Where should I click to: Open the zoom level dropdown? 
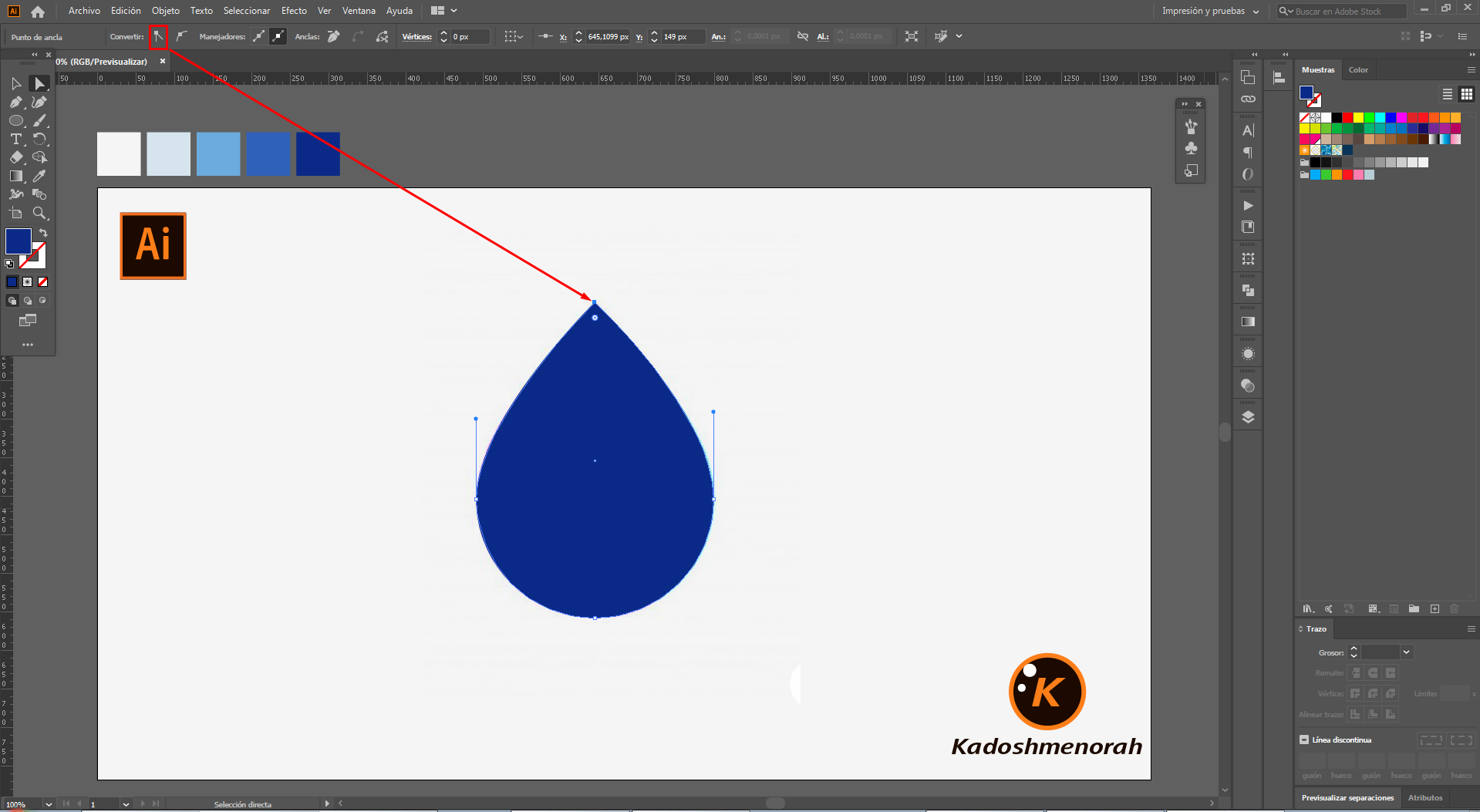49,804
